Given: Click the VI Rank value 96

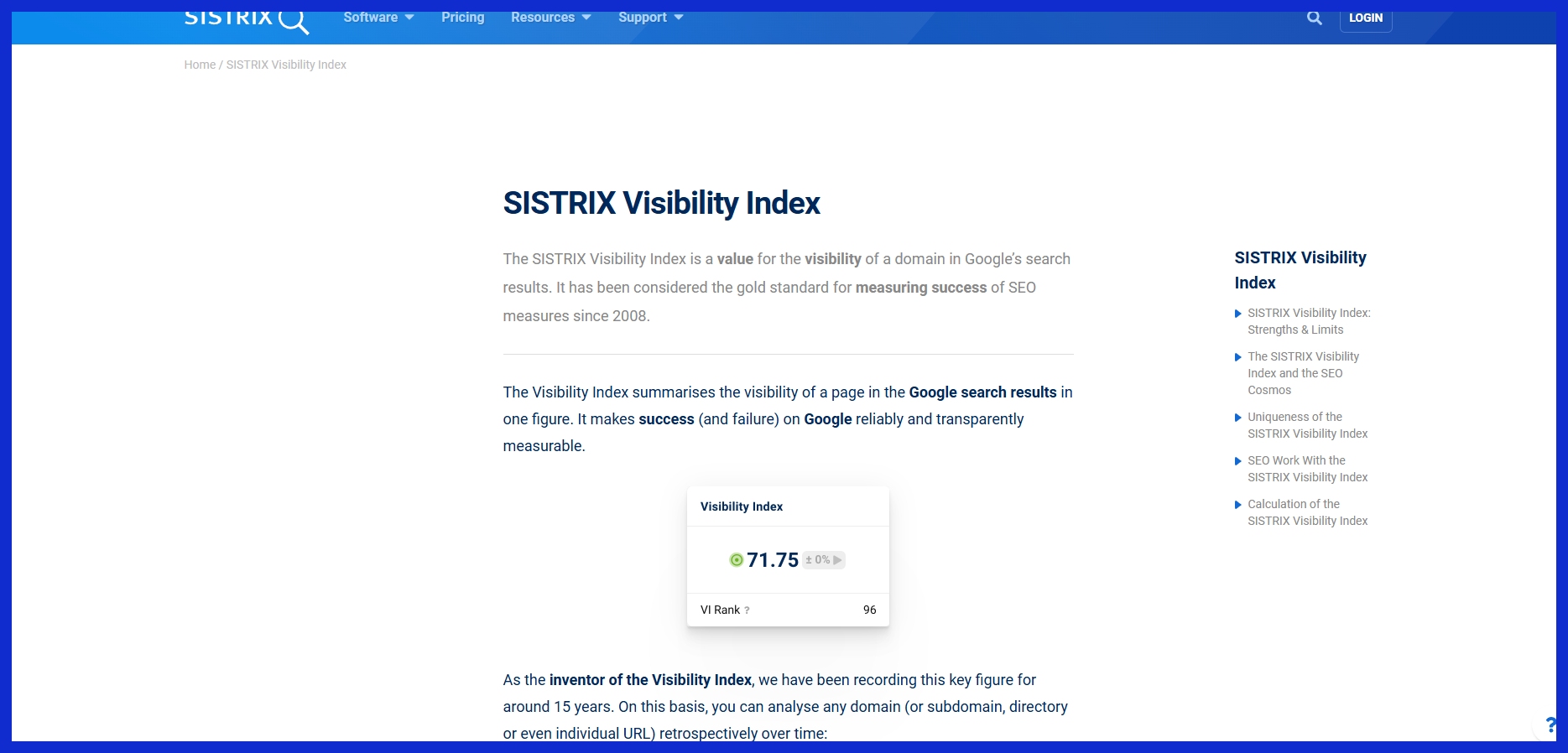Looking at the screenshot, I should pyautogui.click(x=869, y=610).
